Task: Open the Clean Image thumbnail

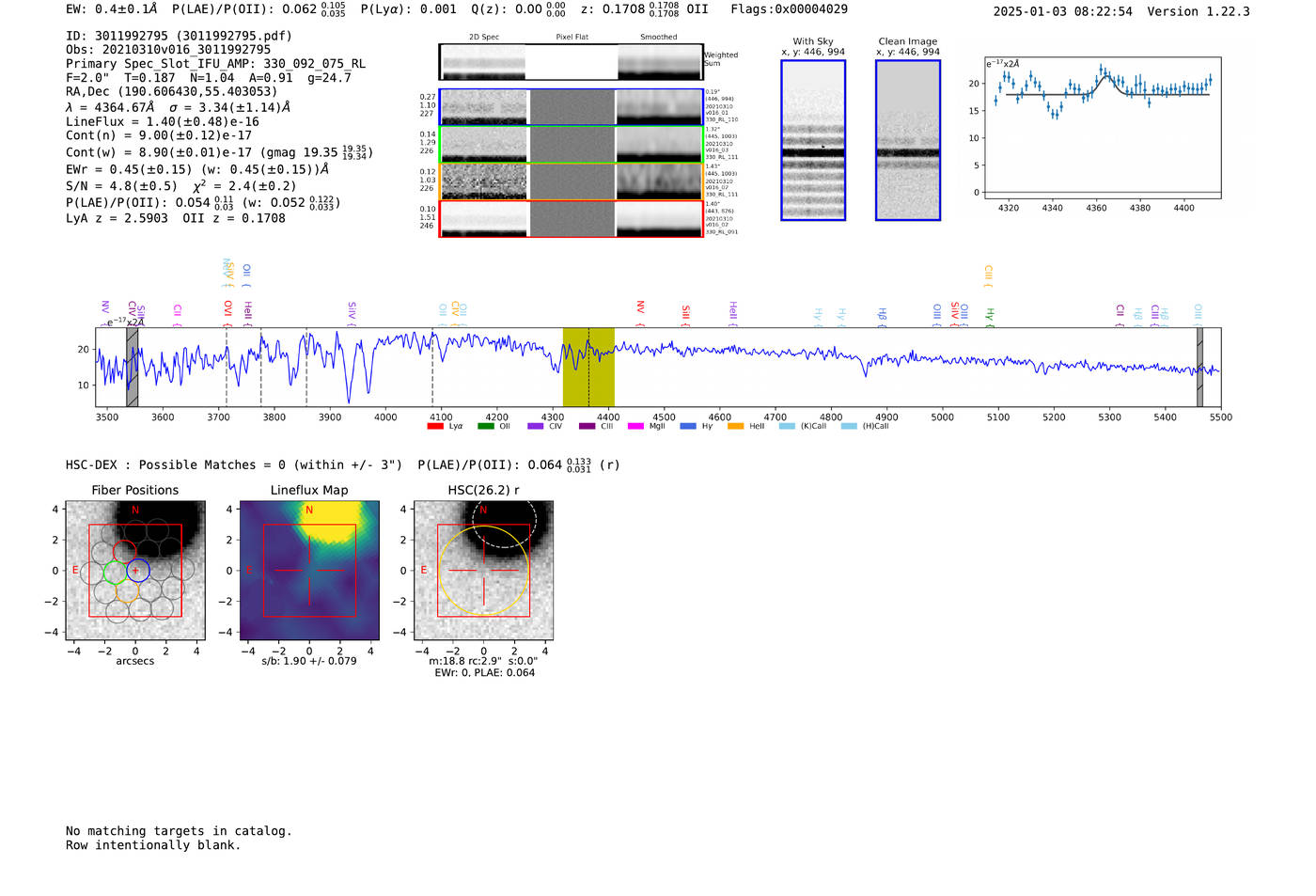Action: tap(908, 140)
